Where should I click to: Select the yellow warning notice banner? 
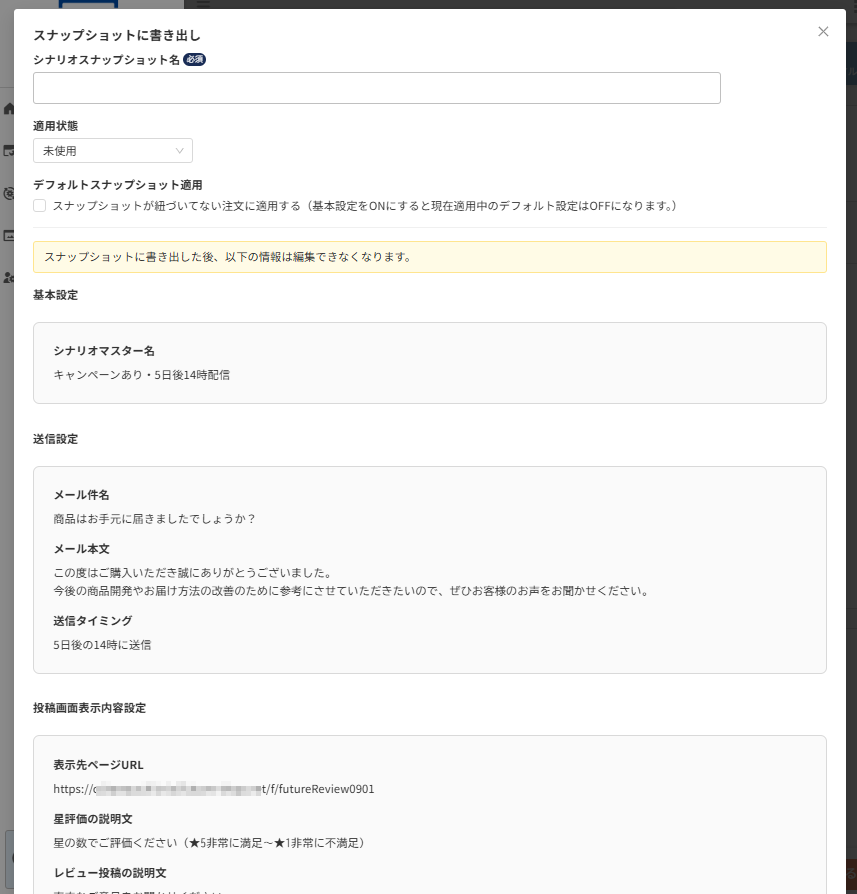(429, 257)
